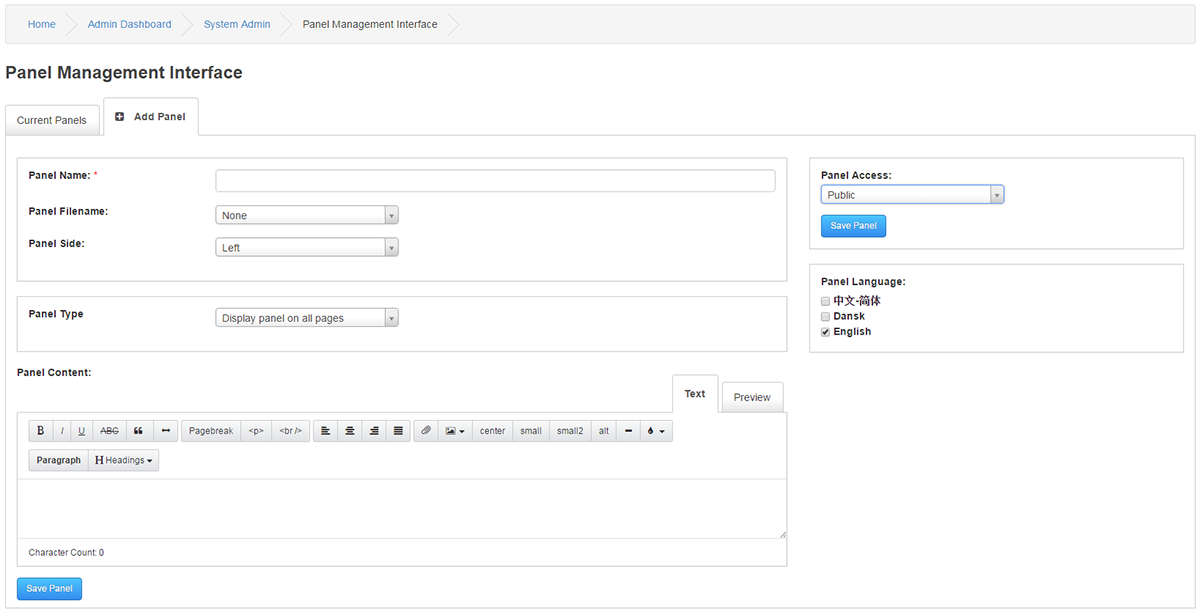
Task: Click the Panel Name input field
Action: 495,180
